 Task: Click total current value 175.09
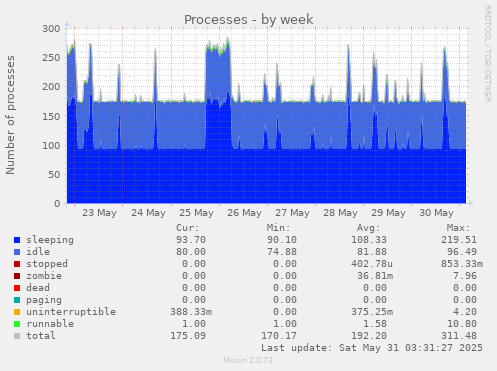pyautogui.click(x=188, y=336)
